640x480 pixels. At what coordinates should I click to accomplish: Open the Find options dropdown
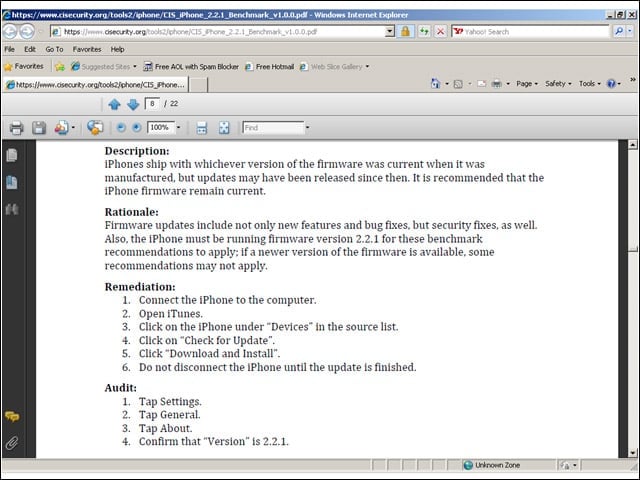click(x=307, y=128)
